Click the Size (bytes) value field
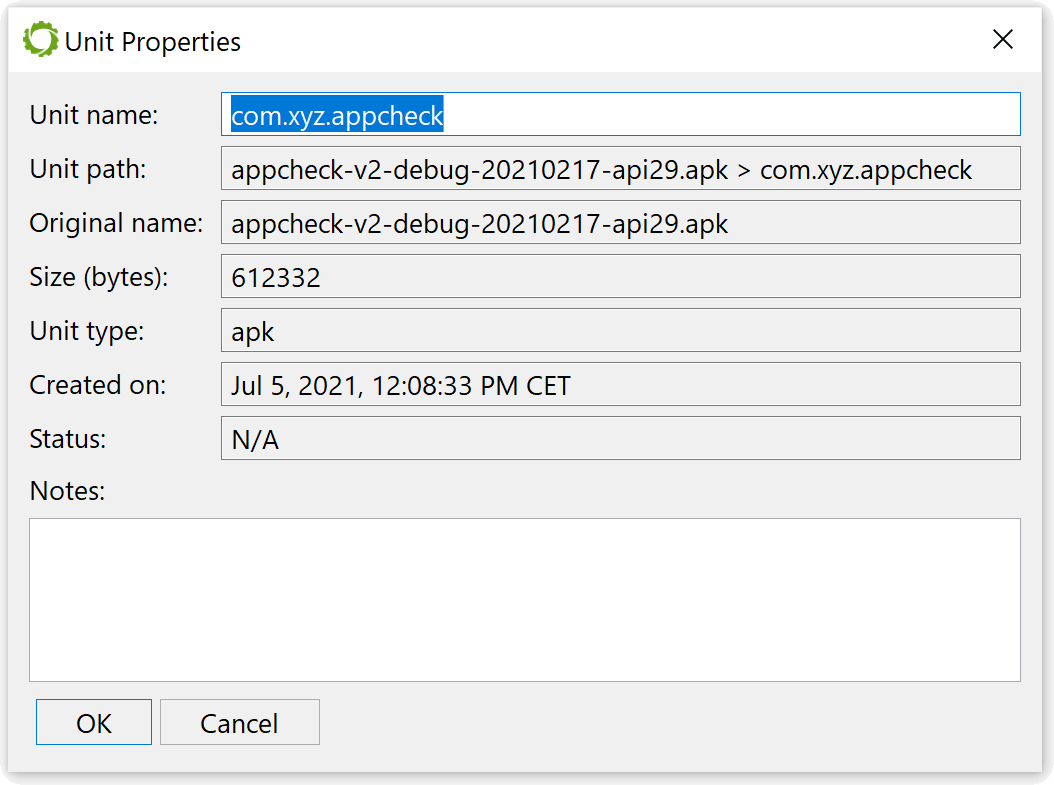The image size is (1054, 785). point(620,276)
